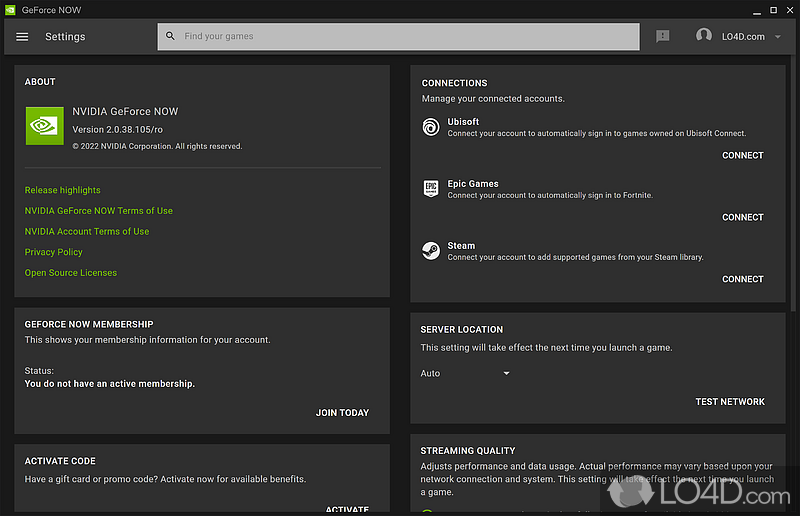This screenshot has height=516, width=800.
Task: Open the hamburger navigation menu
Action: click(x=22, y=37)
